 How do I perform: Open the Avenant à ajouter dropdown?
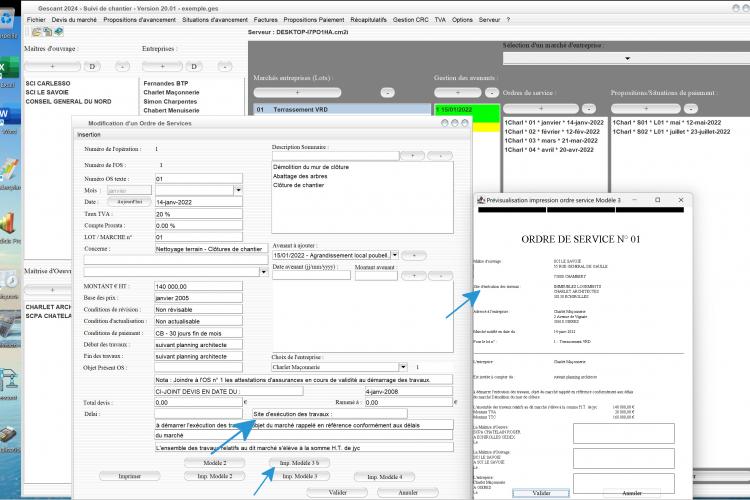[395, 256]
